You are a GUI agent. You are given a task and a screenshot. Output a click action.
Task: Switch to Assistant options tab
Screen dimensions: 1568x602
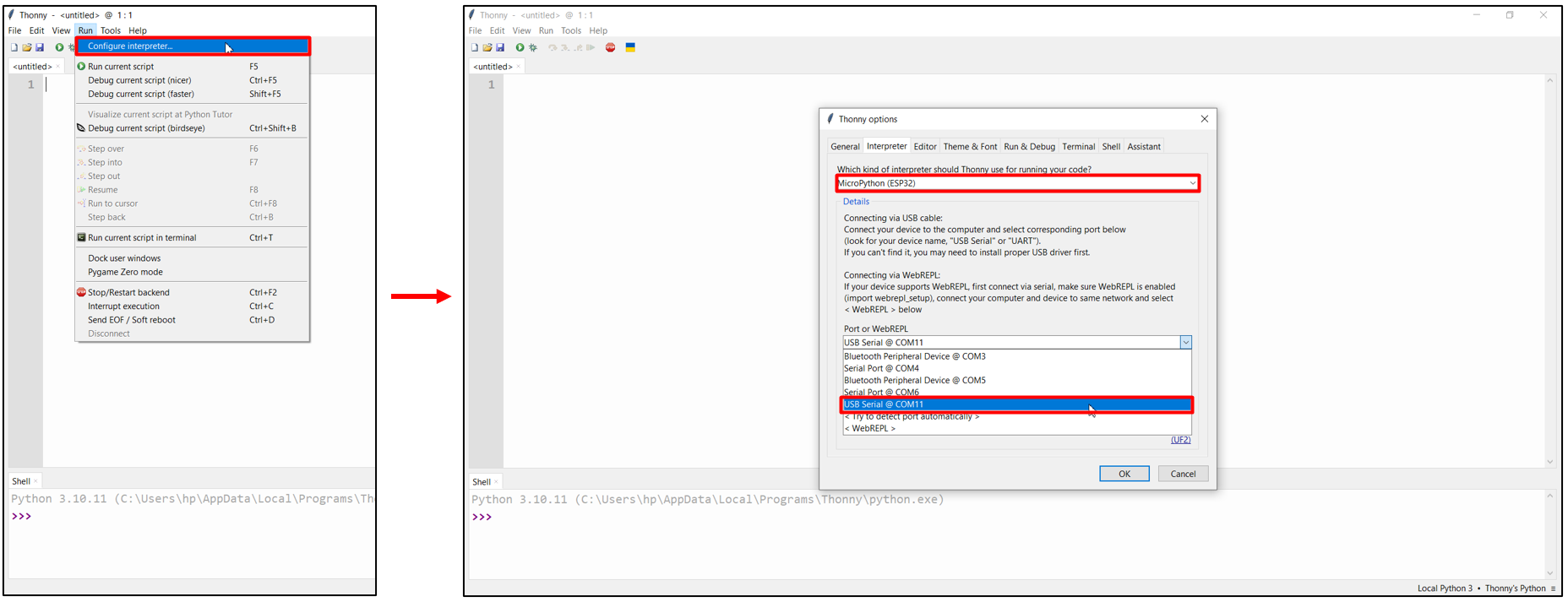1144,147
